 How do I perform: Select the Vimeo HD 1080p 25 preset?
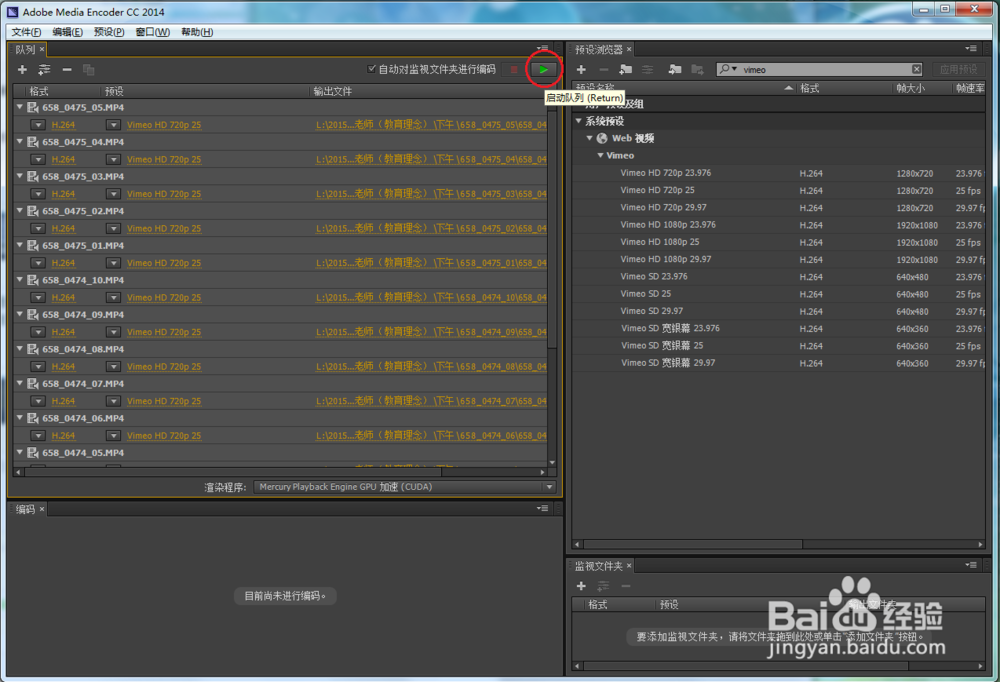[x=659, y=242]
